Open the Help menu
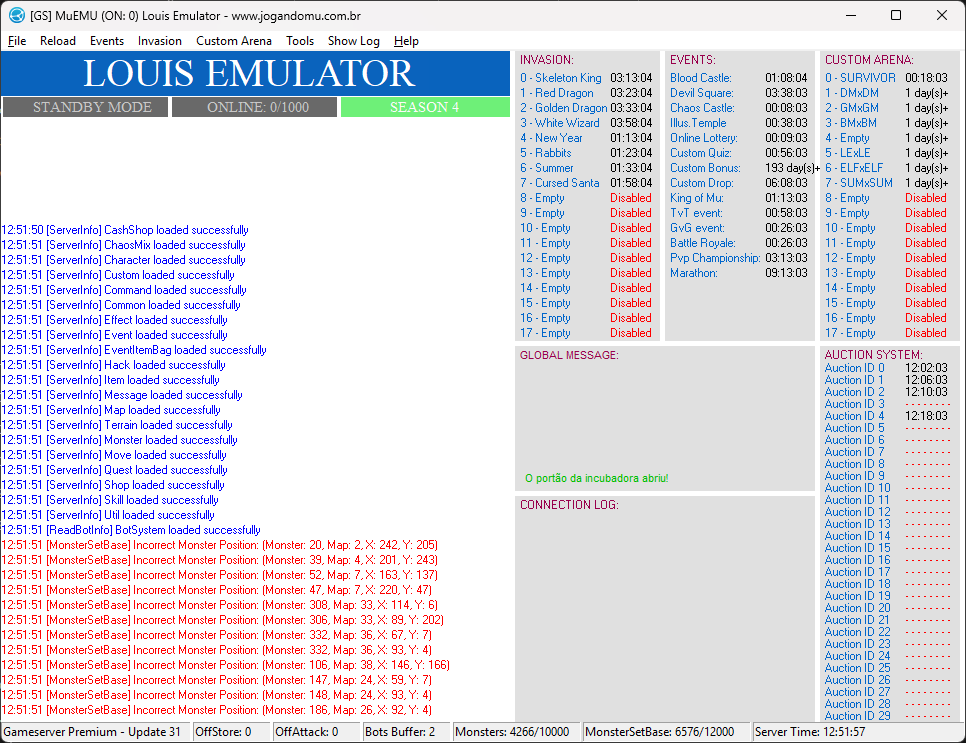Image resolution: width=966 pixels, height=743 pixels. (x=406, y=41)
